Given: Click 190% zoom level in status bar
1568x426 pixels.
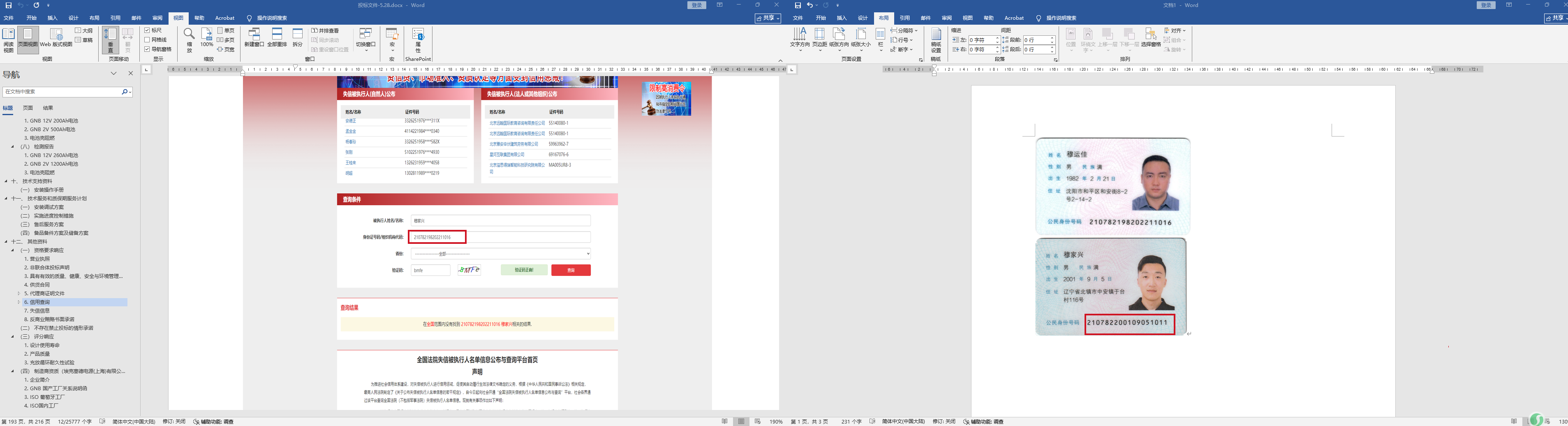Looking at the screenshot, I should [x=776, y=422].
